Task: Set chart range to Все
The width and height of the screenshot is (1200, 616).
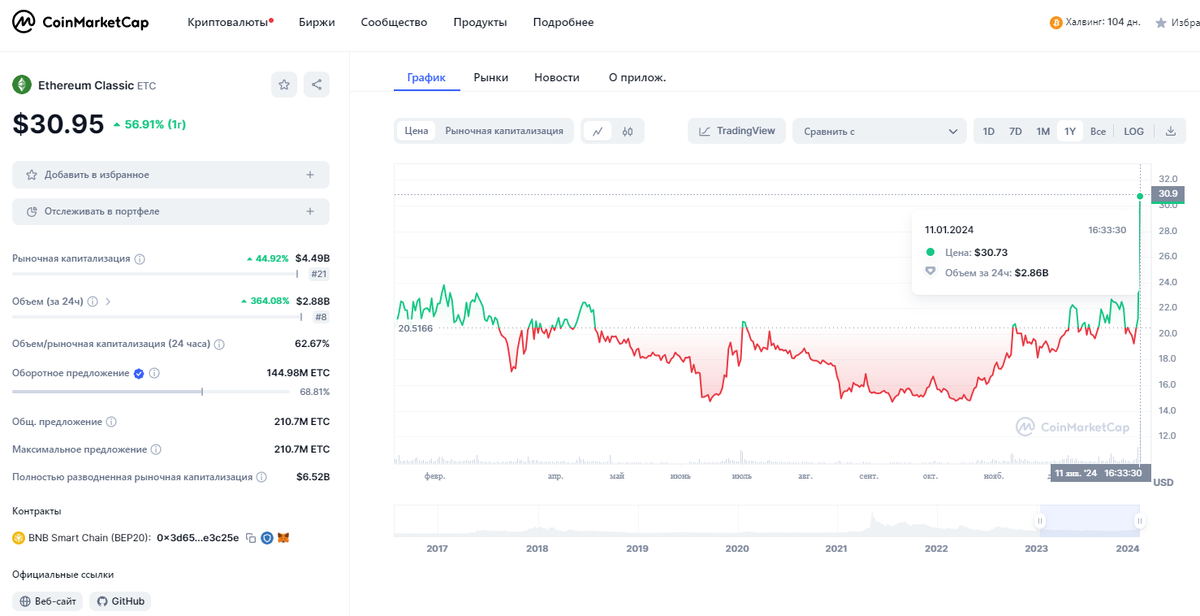Action: [1098, 131]
